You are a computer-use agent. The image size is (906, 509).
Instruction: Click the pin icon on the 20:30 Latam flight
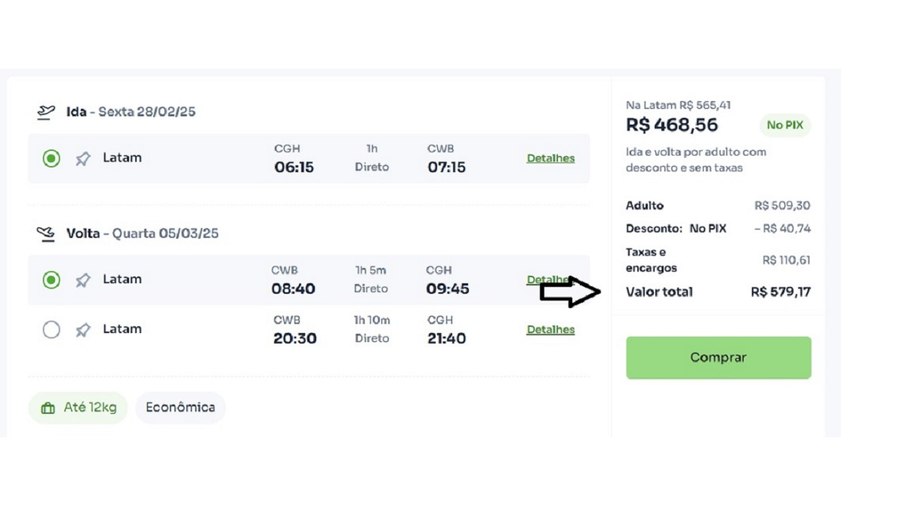[x=83, y=330]
